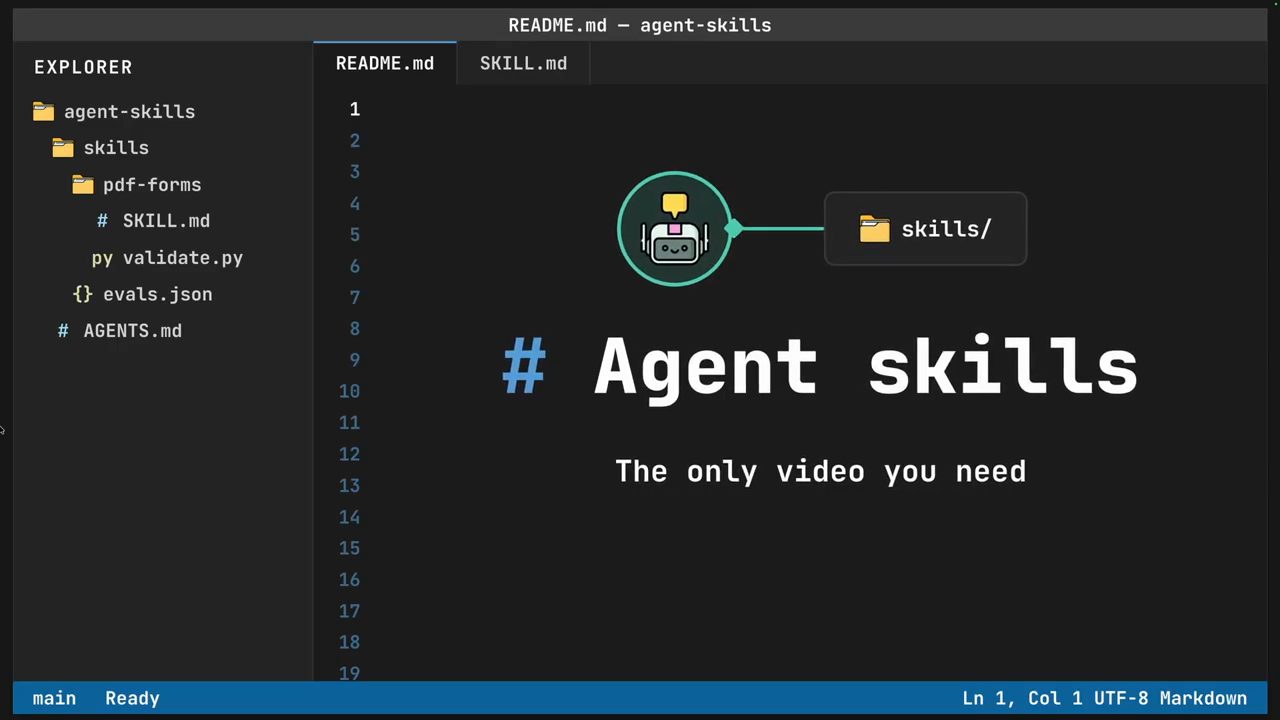Screen dimensions: 1280x720
Task: Click the main branch status item
Action: click(x=54, y=698)
